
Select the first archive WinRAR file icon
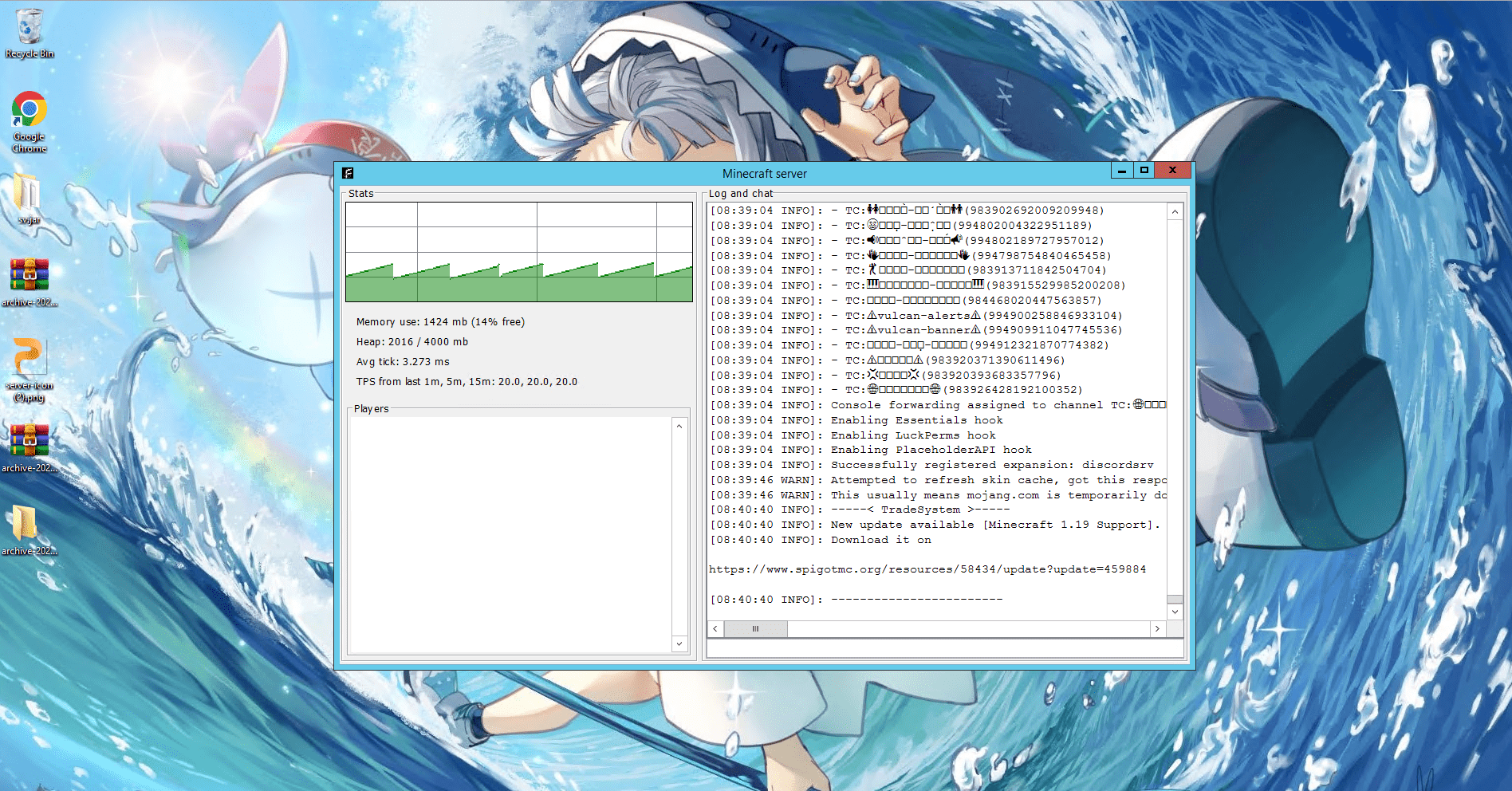pyautogui.click(x=29, y=282)
